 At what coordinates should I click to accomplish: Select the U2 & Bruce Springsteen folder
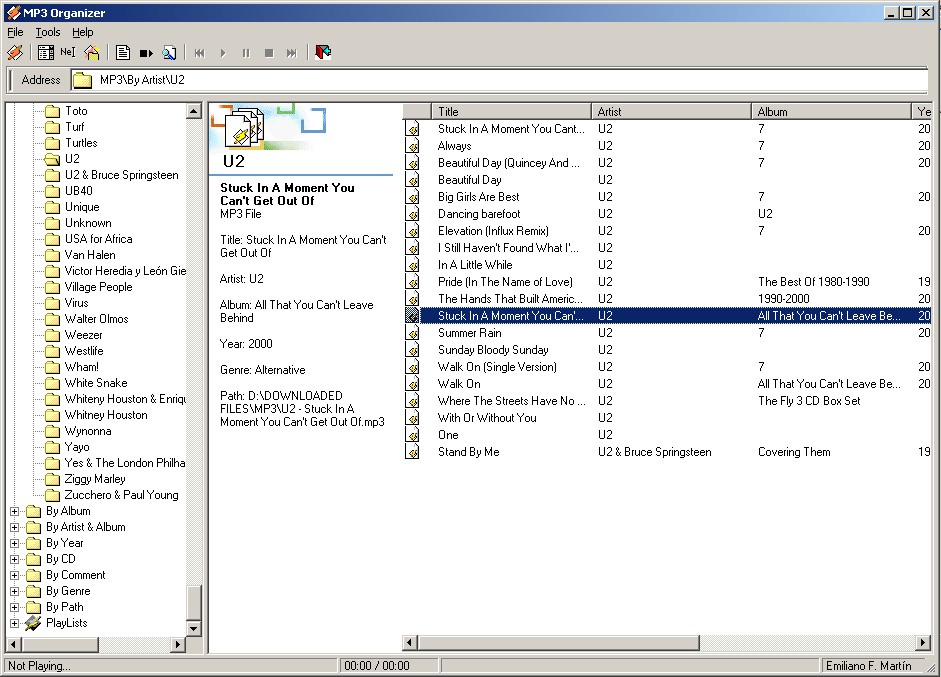coord(122,175)
